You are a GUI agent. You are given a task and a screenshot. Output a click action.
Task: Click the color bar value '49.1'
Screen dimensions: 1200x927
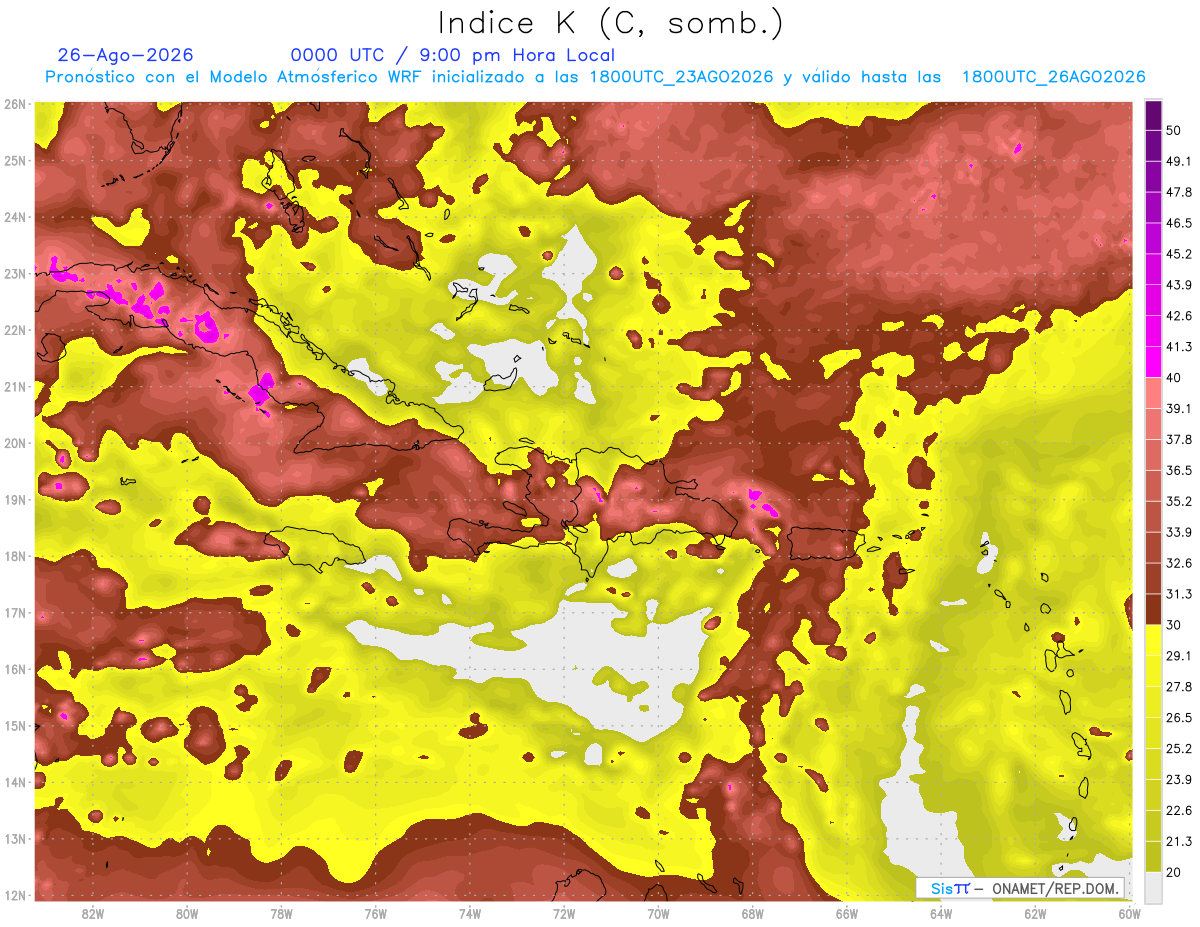coord(1178,162)
